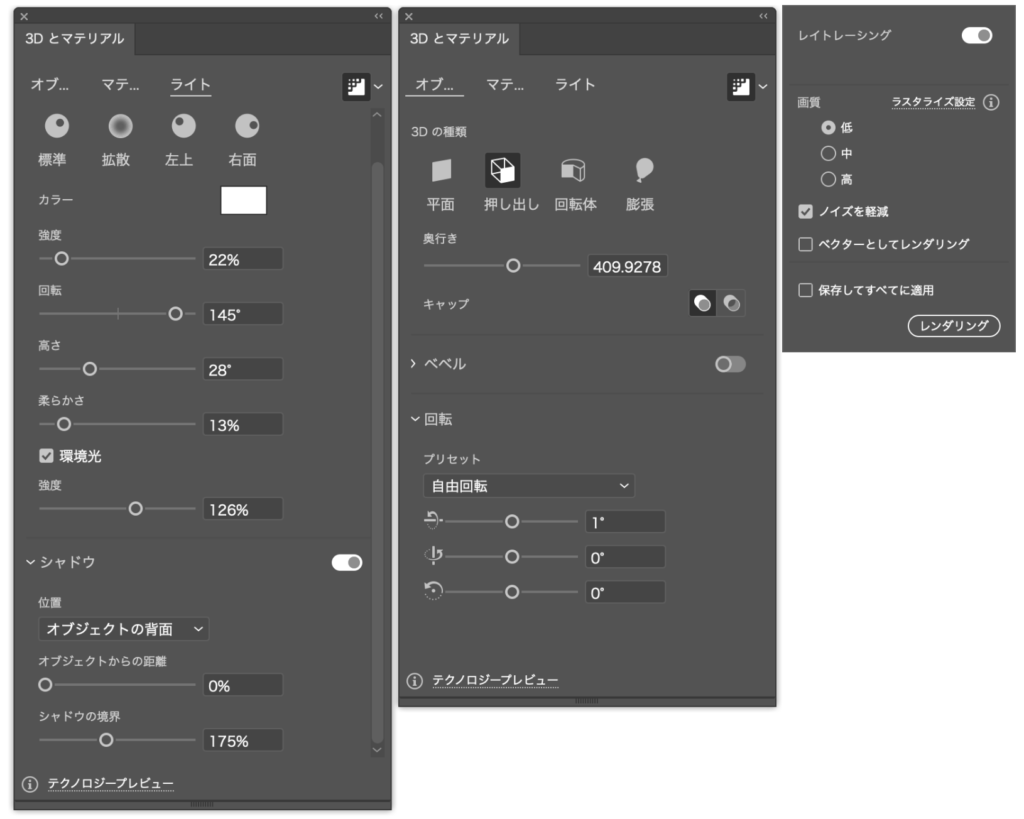Viewport: 1024px width, 819px height.
Task: Click the render icon in the left panel
Action: (356, 86)
